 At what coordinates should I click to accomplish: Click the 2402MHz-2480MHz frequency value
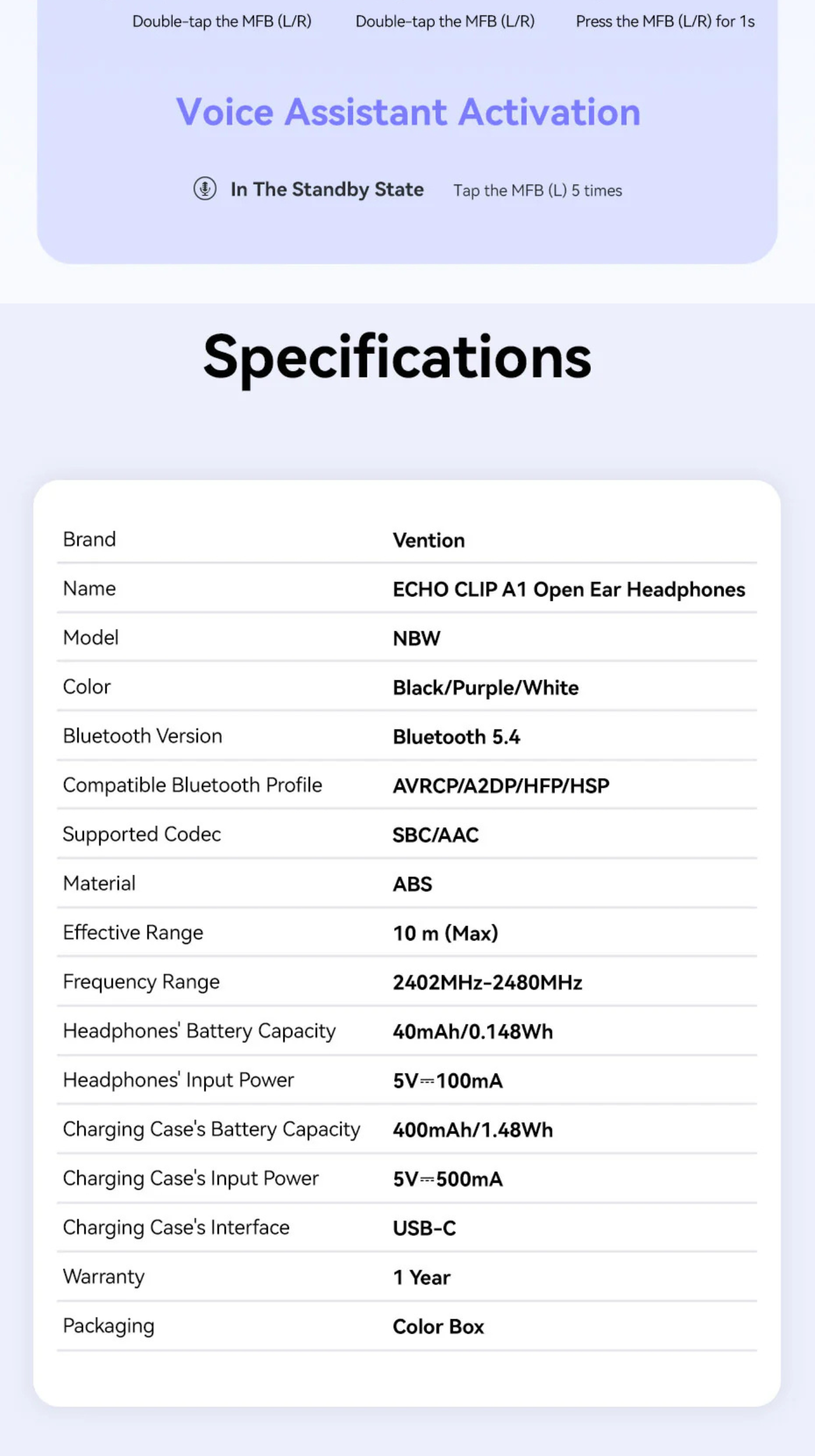[x=487, y=983]
